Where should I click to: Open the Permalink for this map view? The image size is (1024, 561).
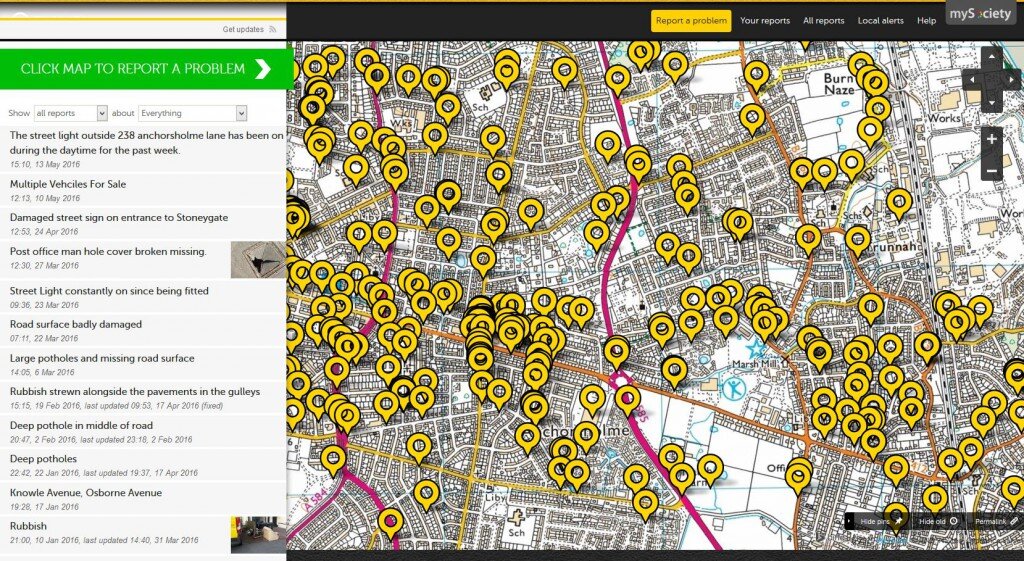click(996, 521)
